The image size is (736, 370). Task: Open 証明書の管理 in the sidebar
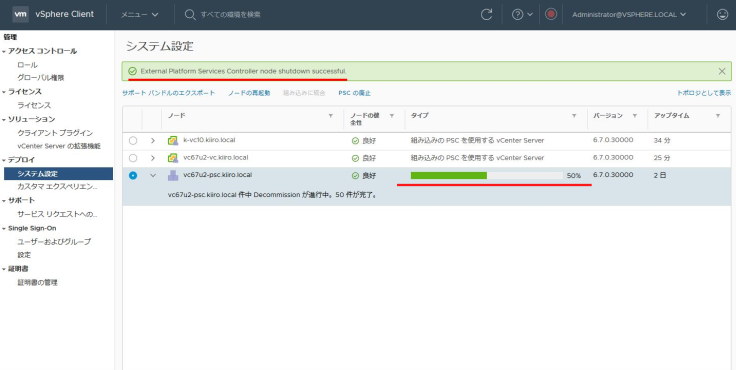pos(38,283)
